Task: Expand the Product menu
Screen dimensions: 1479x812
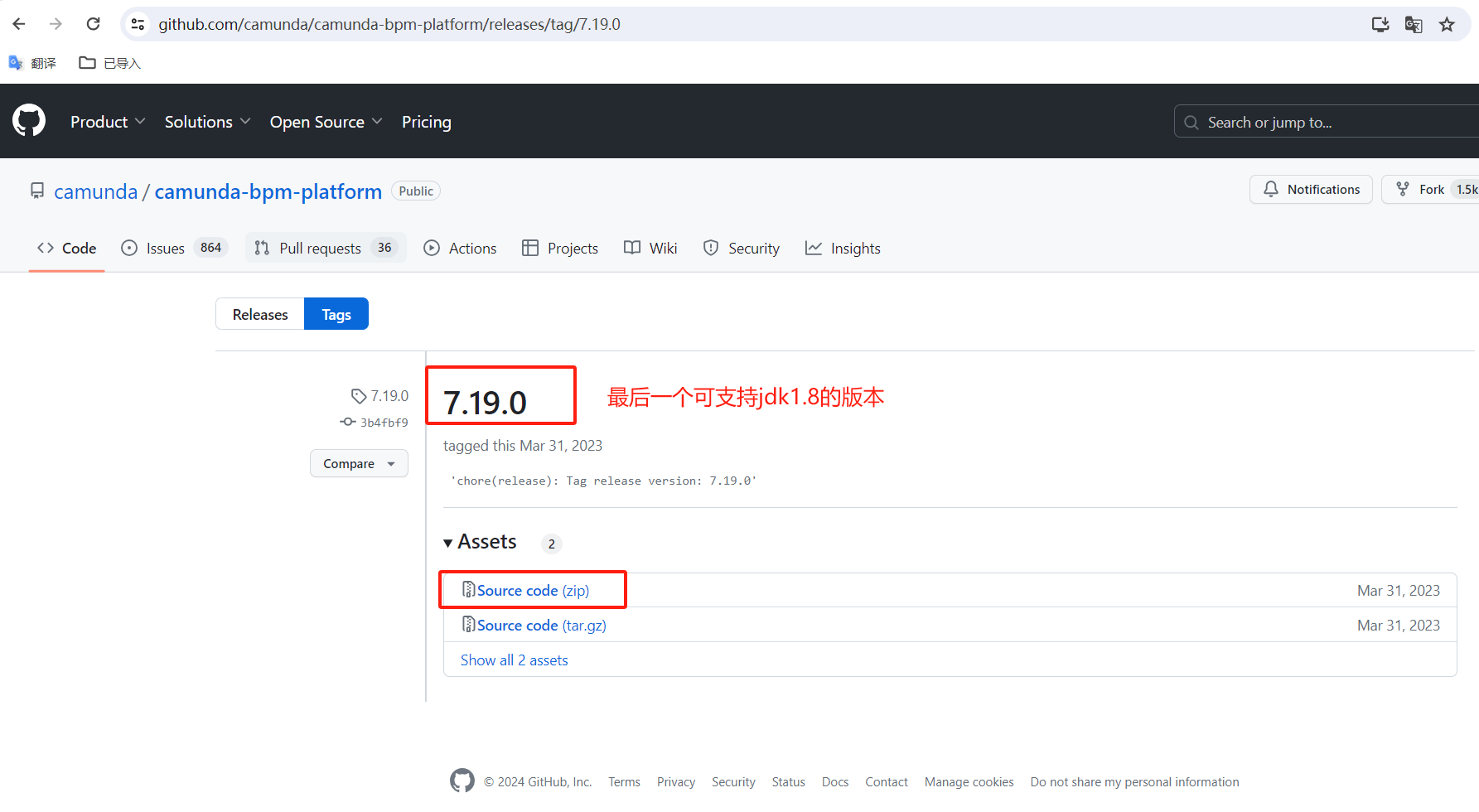Action: tap(108, 122)
